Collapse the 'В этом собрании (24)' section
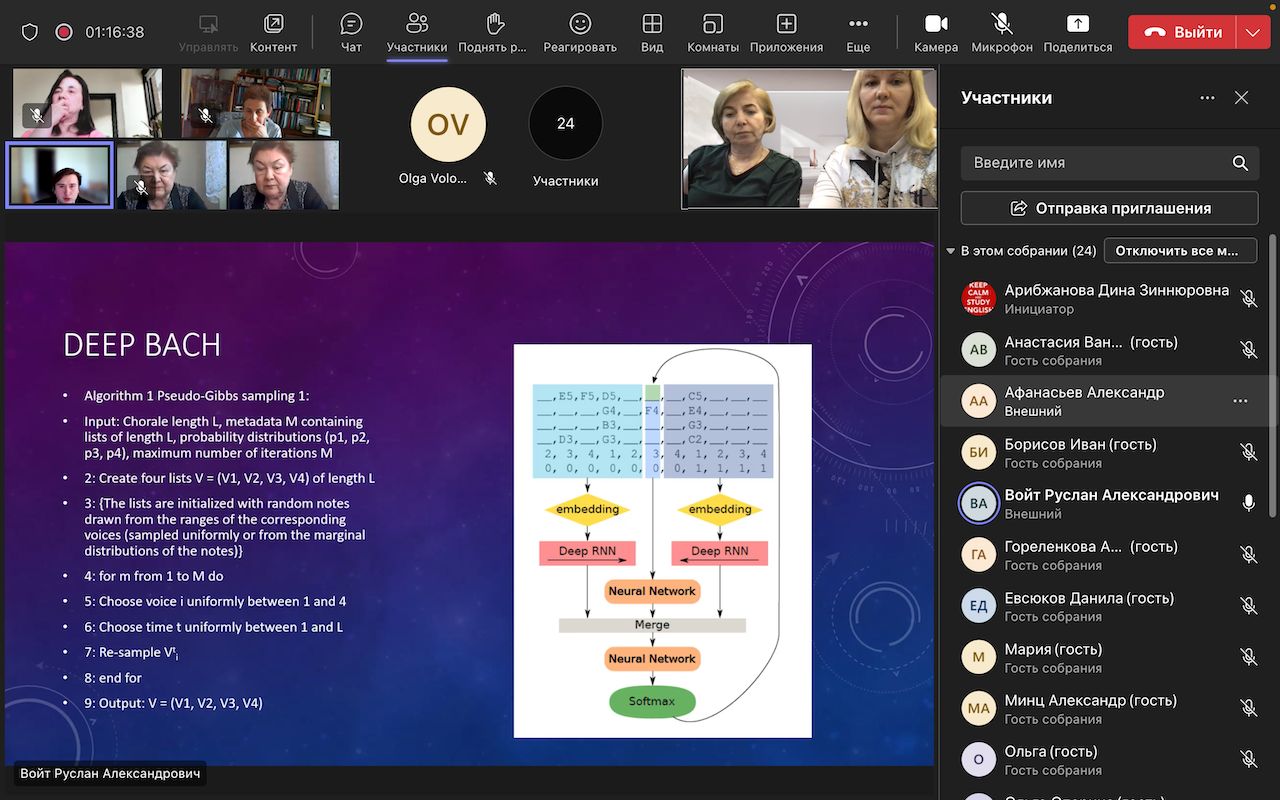Image resolution: width=1280 pixels, height=800 pixels. point(950,251)
